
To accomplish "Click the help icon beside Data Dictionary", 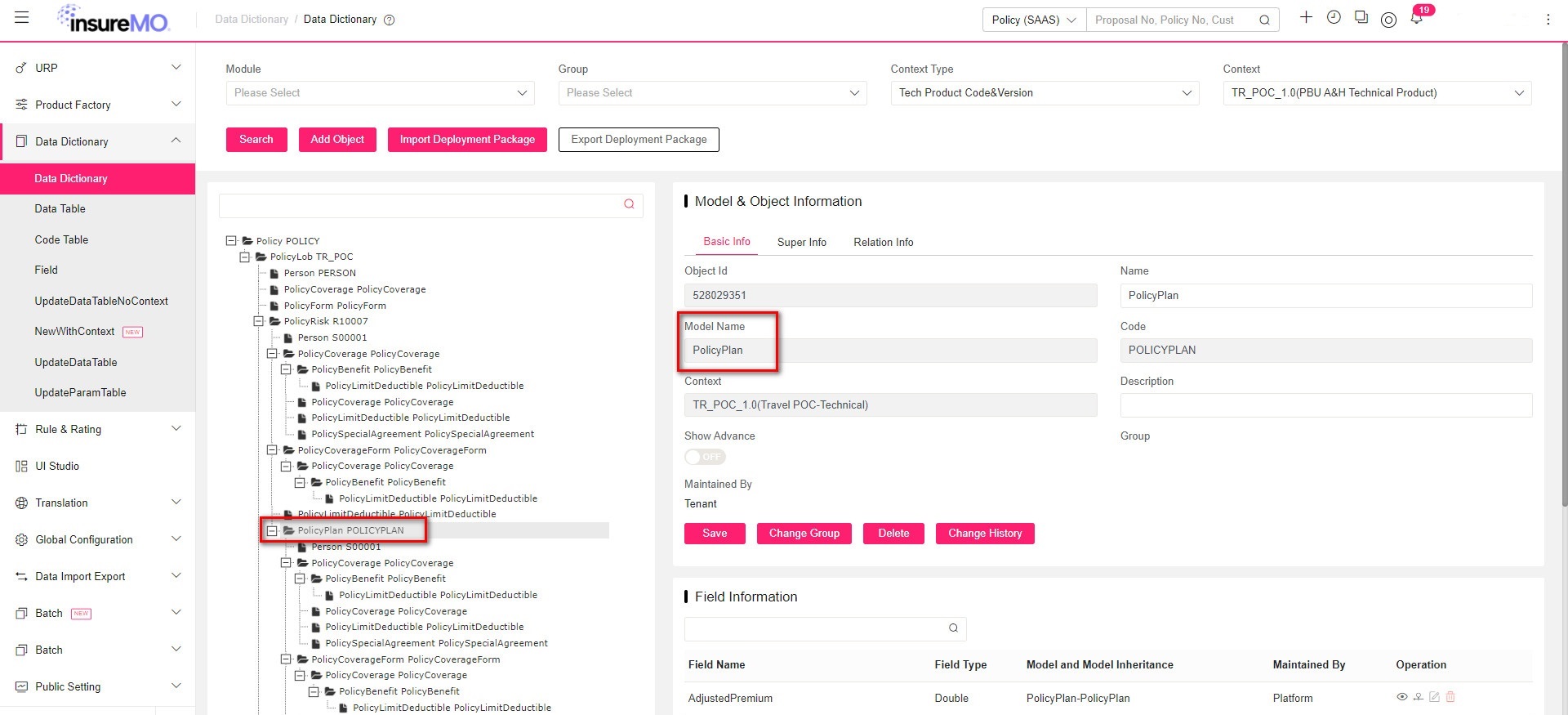I will [390, 20].
